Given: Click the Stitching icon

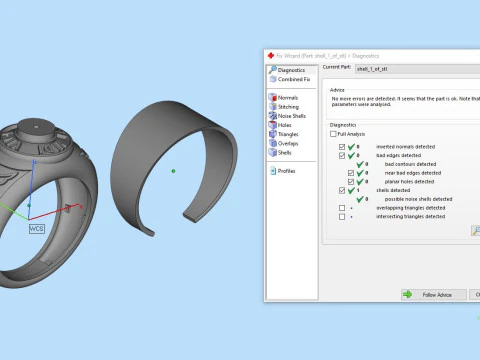Looking at the screenshot, I should [x=273, y=107].
